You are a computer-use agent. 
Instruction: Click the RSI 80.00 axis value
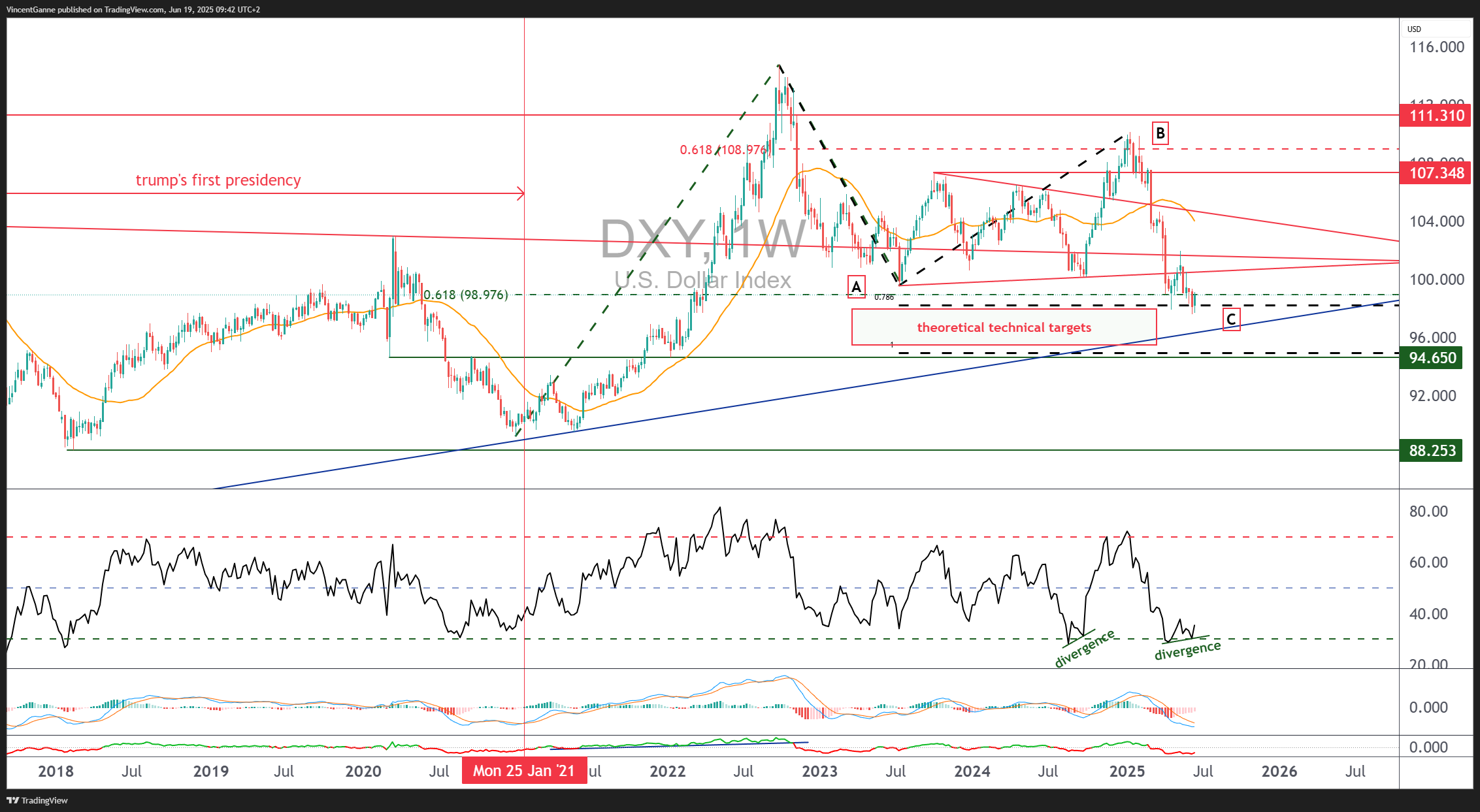(1428, 512)
